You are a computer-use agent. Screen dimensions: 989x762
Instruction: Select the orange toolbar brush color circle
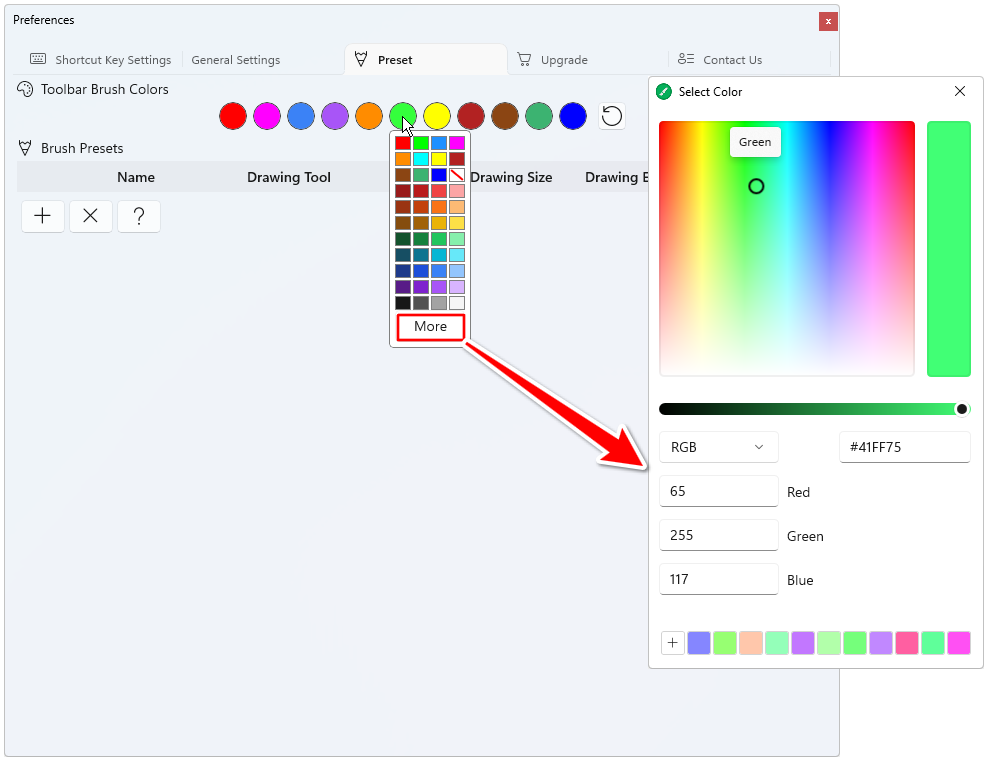coord(369,116)
